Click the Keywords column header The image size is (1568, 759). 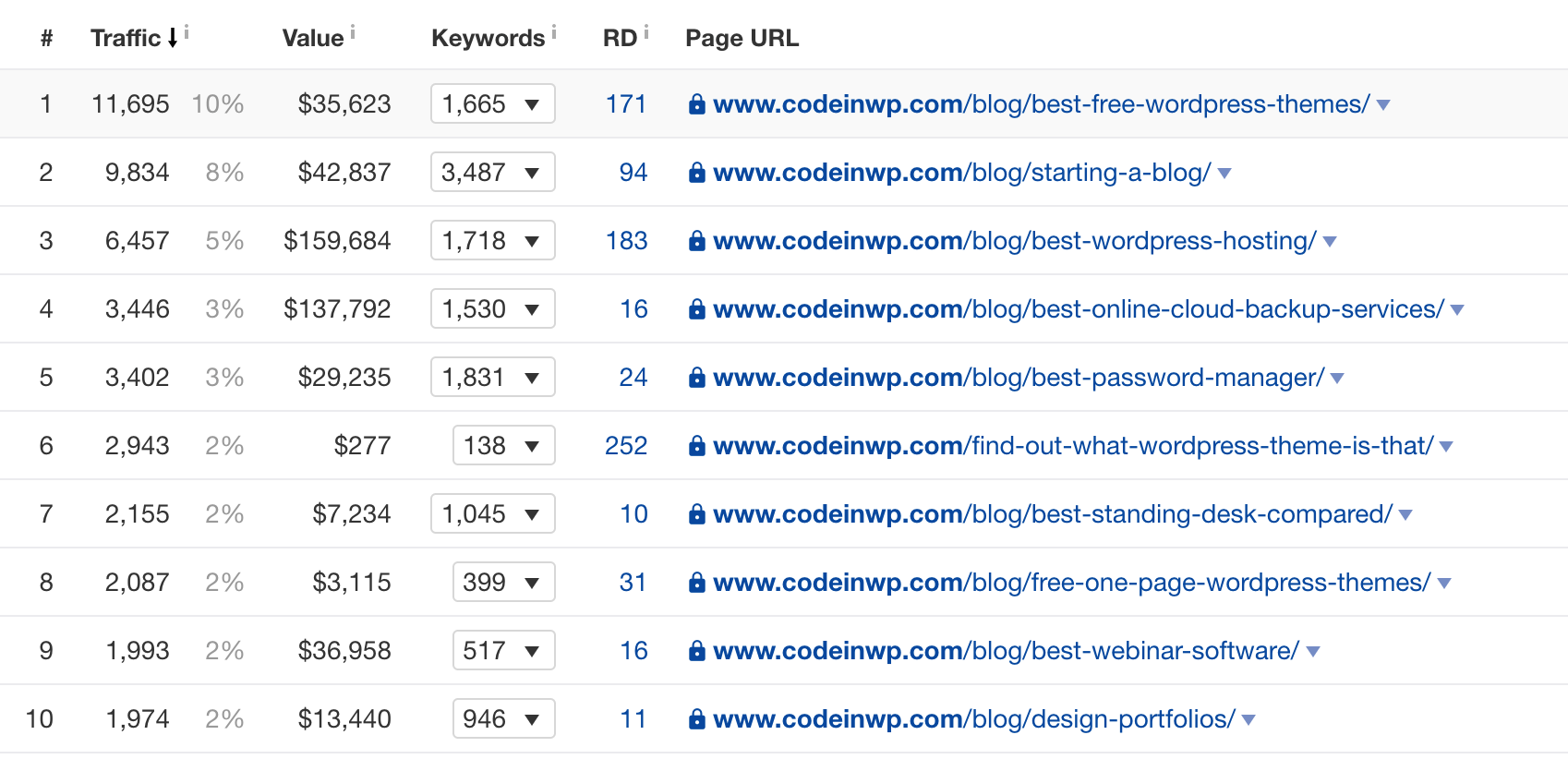488,38
